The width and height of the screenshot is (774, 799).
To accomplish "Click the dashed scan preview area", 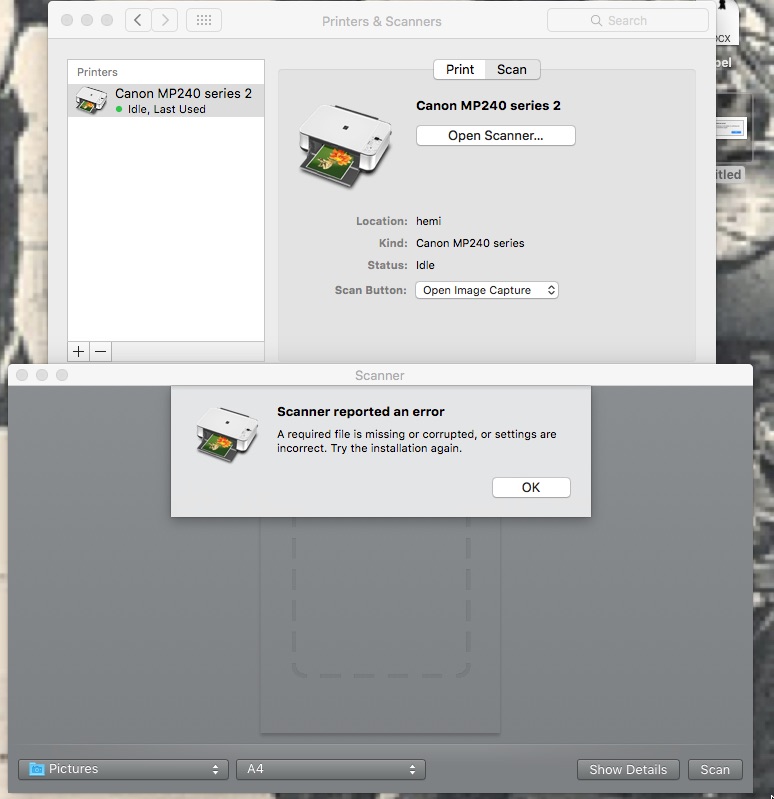I will click(x=381, y=597).
